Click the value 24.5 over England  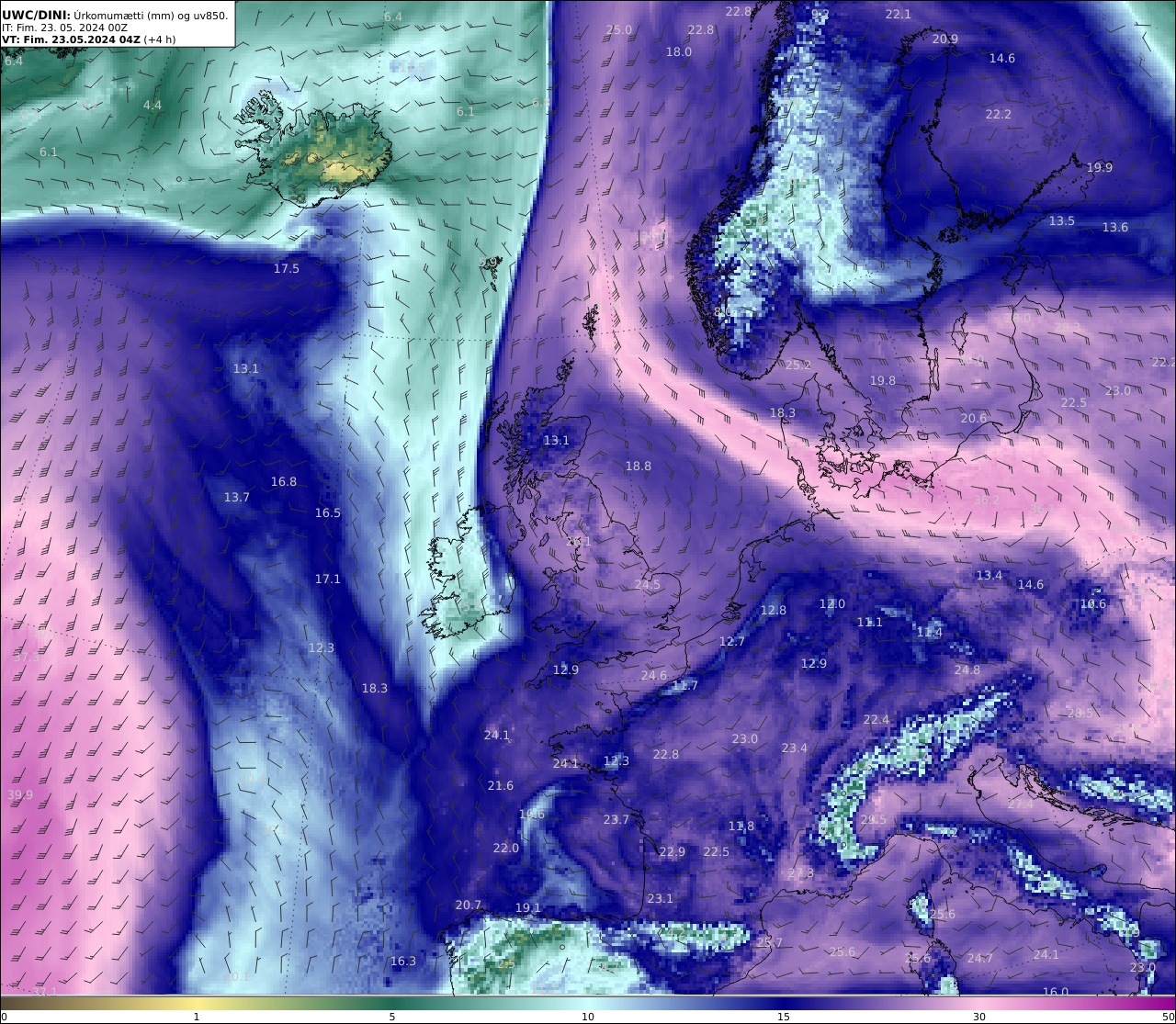pyautogui.click(x=648, y=584)
